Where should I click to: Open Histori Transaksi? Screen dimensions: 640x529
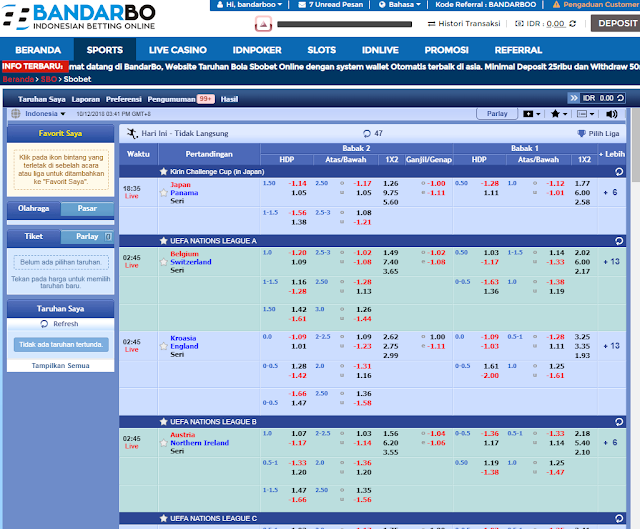[x=464, y=24]
